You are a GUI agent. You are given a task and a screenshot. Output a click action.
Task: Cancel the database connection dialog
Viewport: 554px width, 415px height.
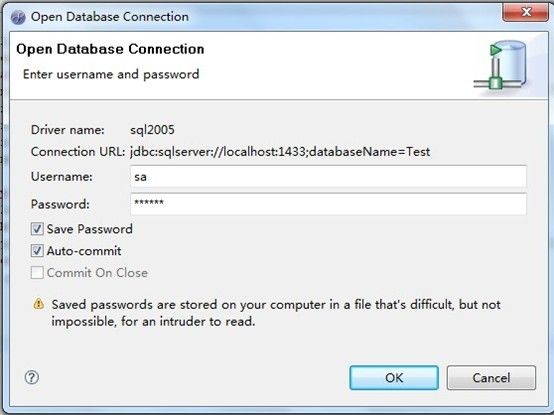[491, 378]
